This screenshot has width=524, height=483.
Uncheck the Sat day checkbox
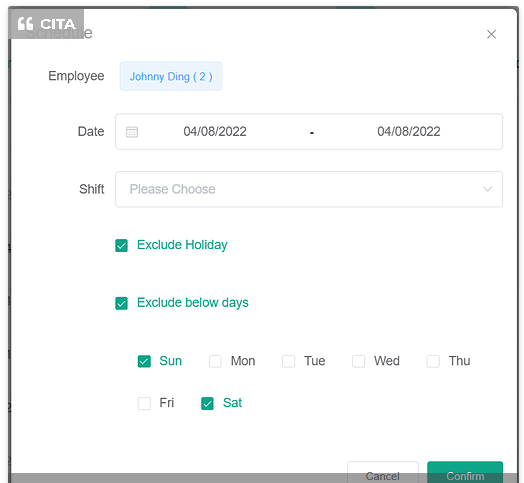(207, 403)
